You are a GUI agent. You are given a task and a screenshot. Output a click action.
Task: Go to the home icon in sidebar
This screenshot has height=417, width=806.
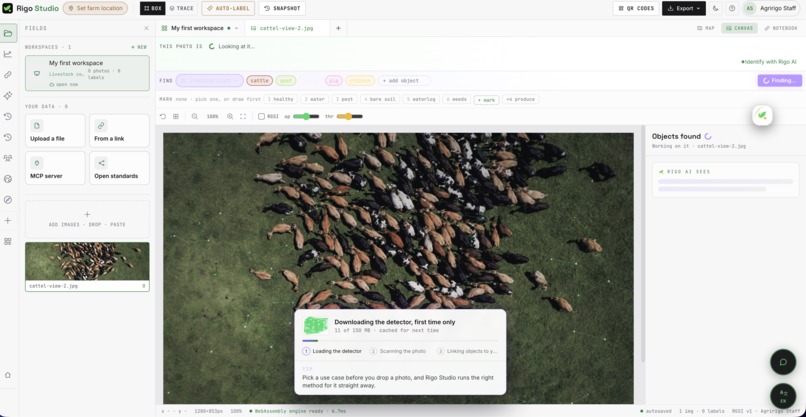pos(8,375)
